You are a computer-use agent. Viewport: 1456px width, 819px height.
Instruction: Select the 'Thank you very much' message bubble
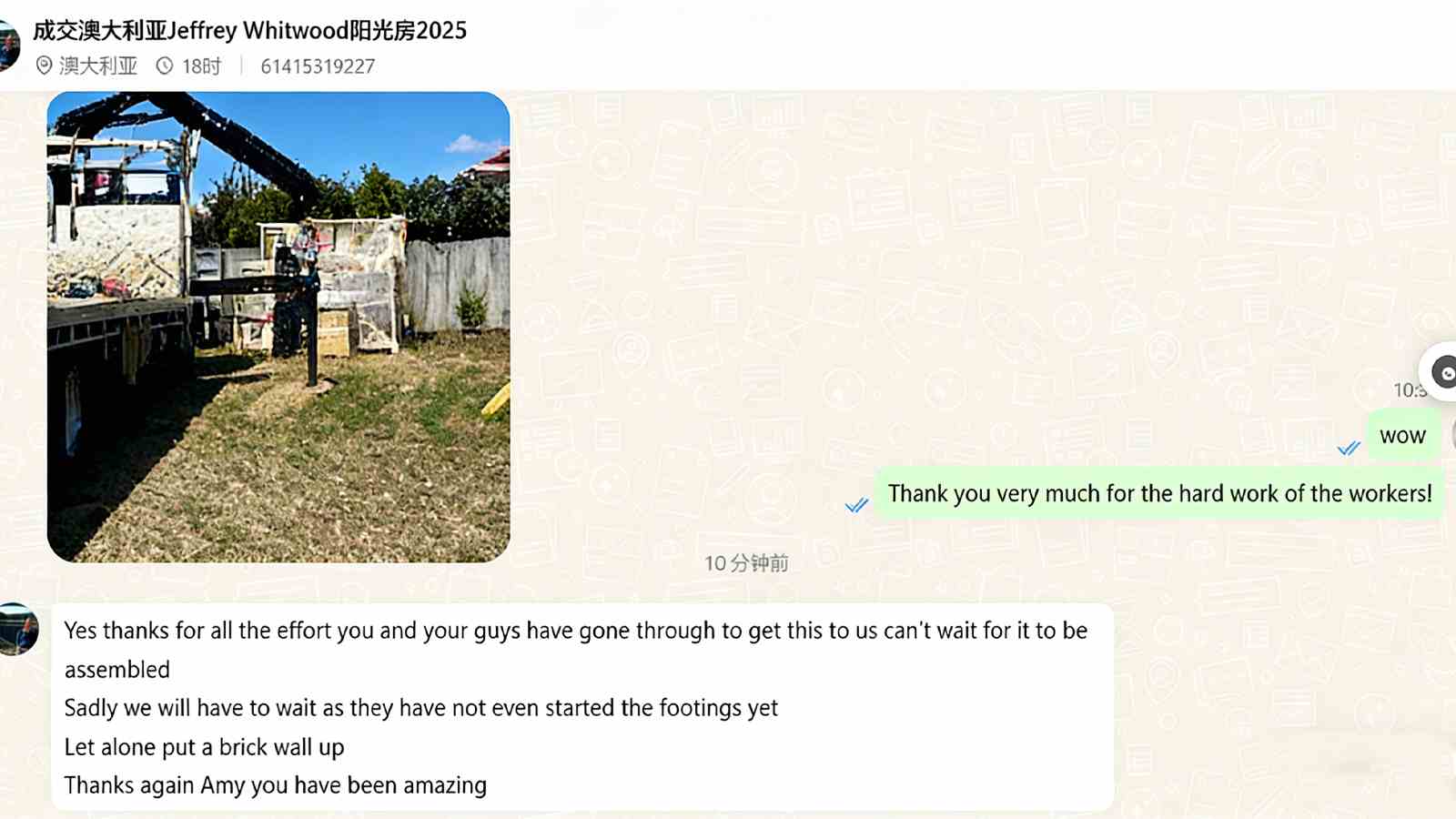coord(1159,494)
